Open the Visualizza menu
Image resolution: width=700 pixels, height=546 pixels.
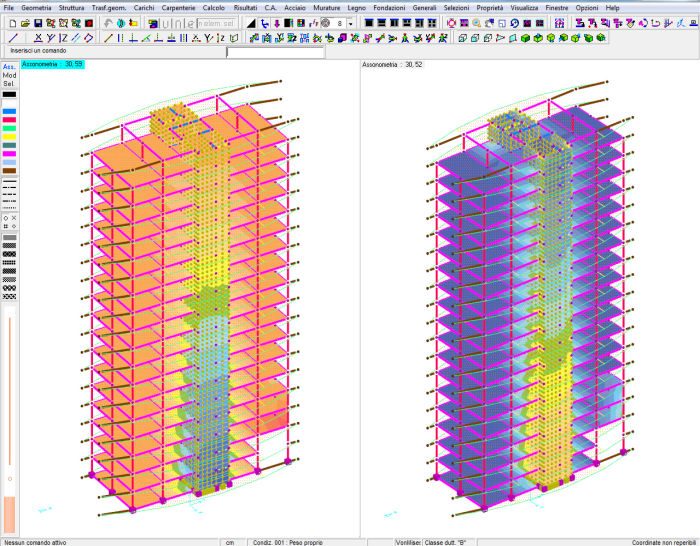click(523, 7)
